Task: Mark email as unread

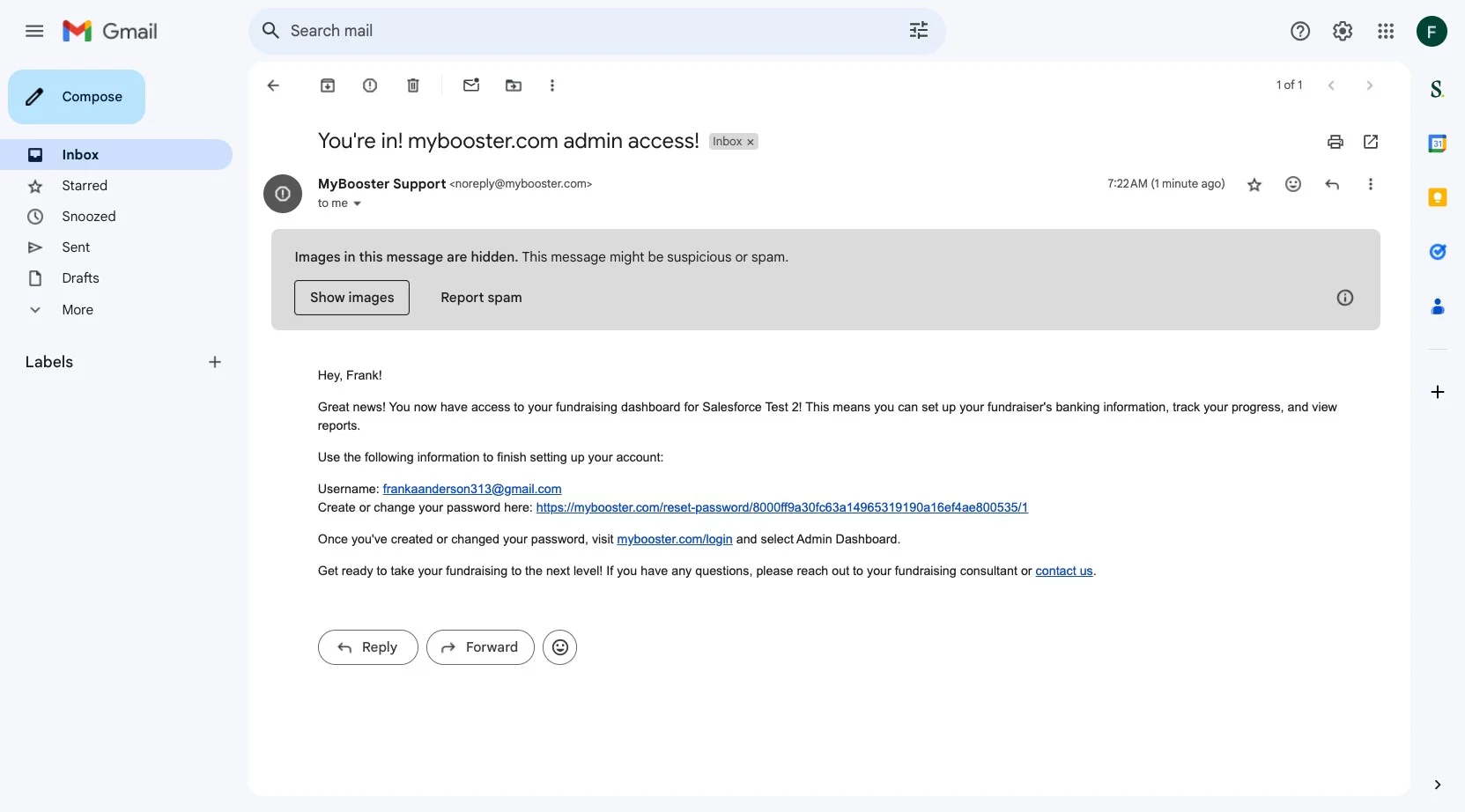Action: pyautogui.click(x=471, y=85)
